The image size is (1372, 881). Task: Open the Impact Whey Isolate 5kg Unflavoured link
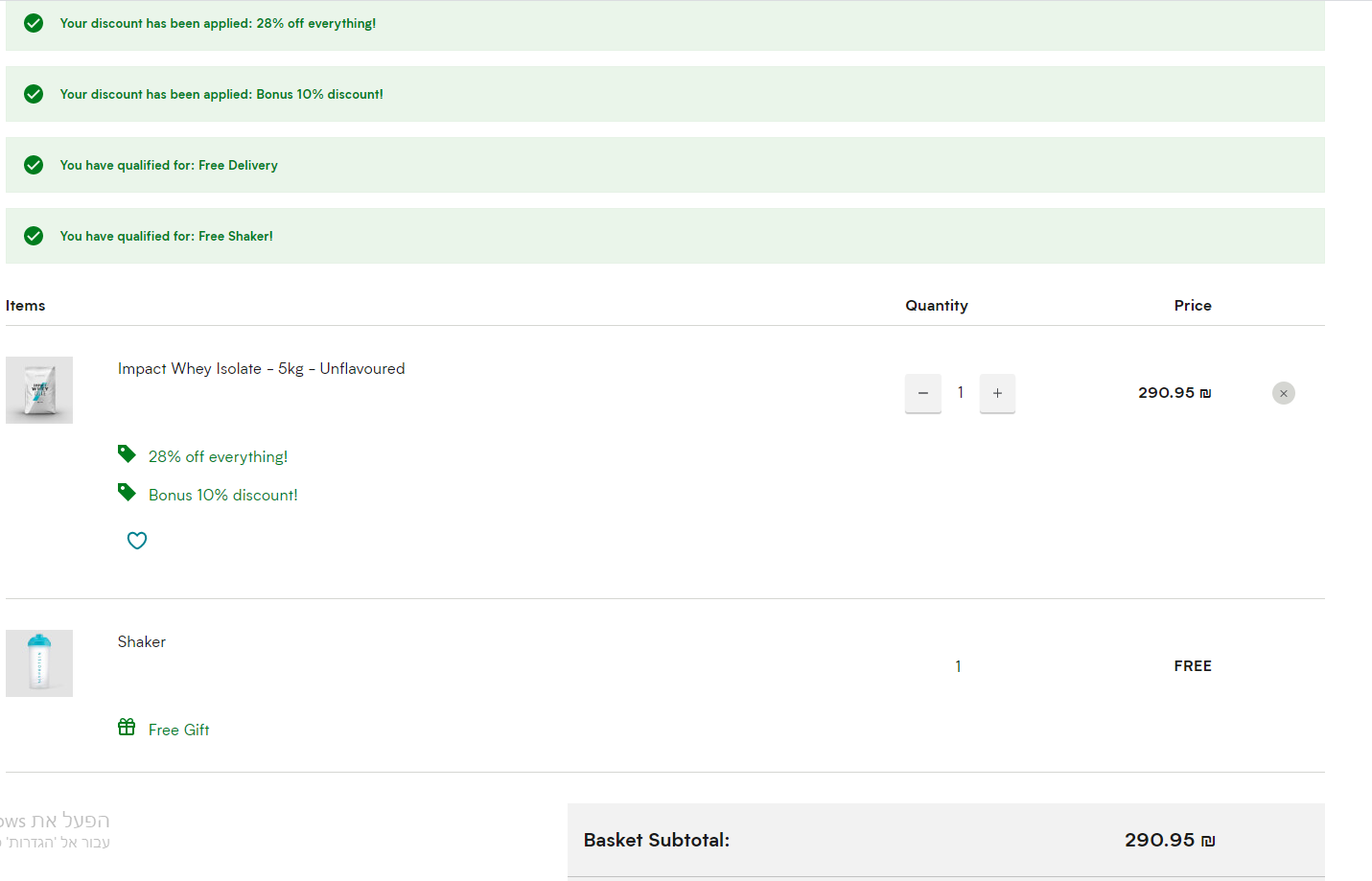[x=261, y=369]
